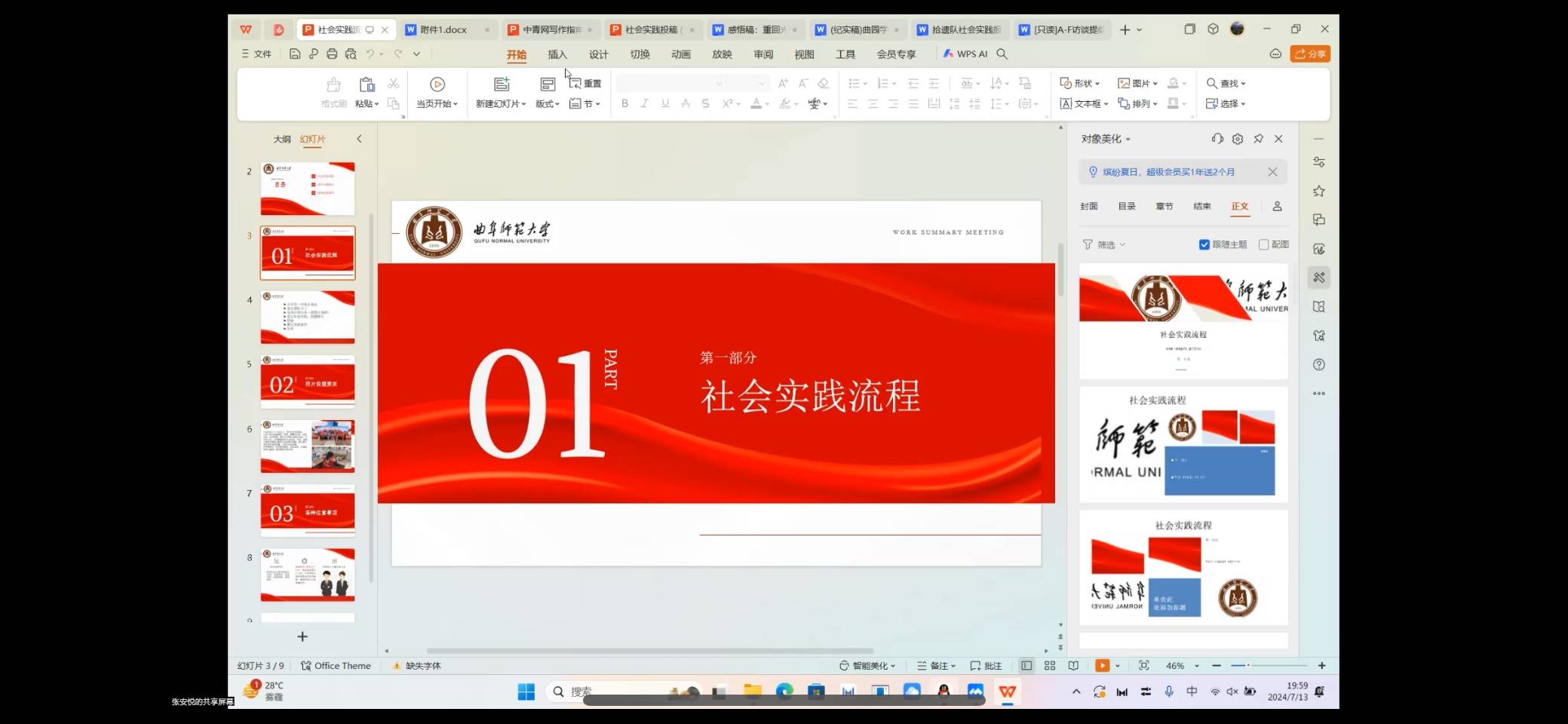
Task: Toggle normal view button in status bar
Action: 1026,666
